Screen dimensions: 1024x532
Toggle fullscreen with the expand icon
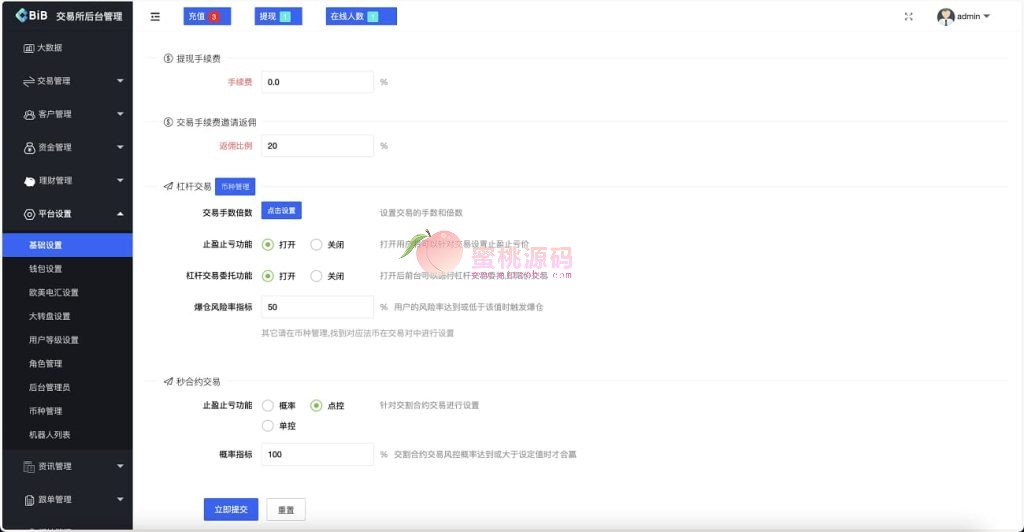908,16
